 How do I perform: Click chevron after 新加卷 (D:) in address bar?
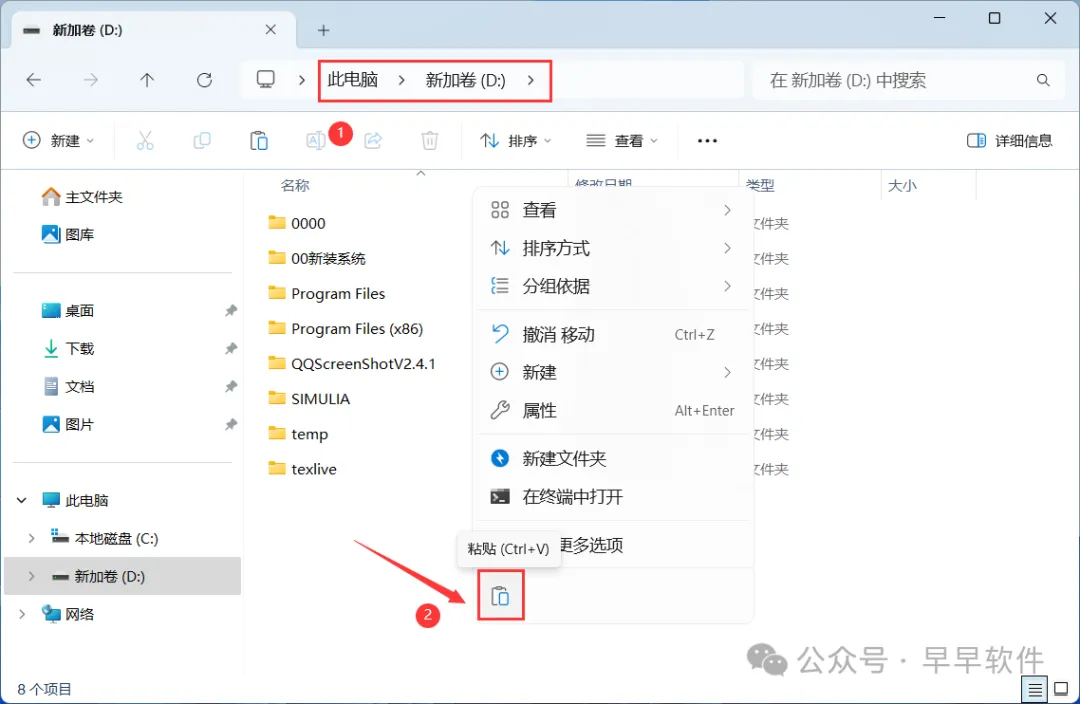coord(530,80)
